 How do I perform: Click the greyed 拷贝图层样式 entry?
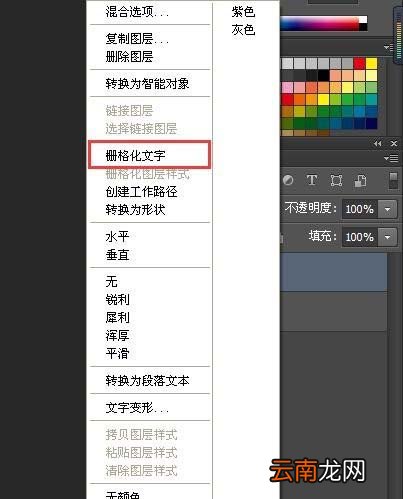click(141, 435)
